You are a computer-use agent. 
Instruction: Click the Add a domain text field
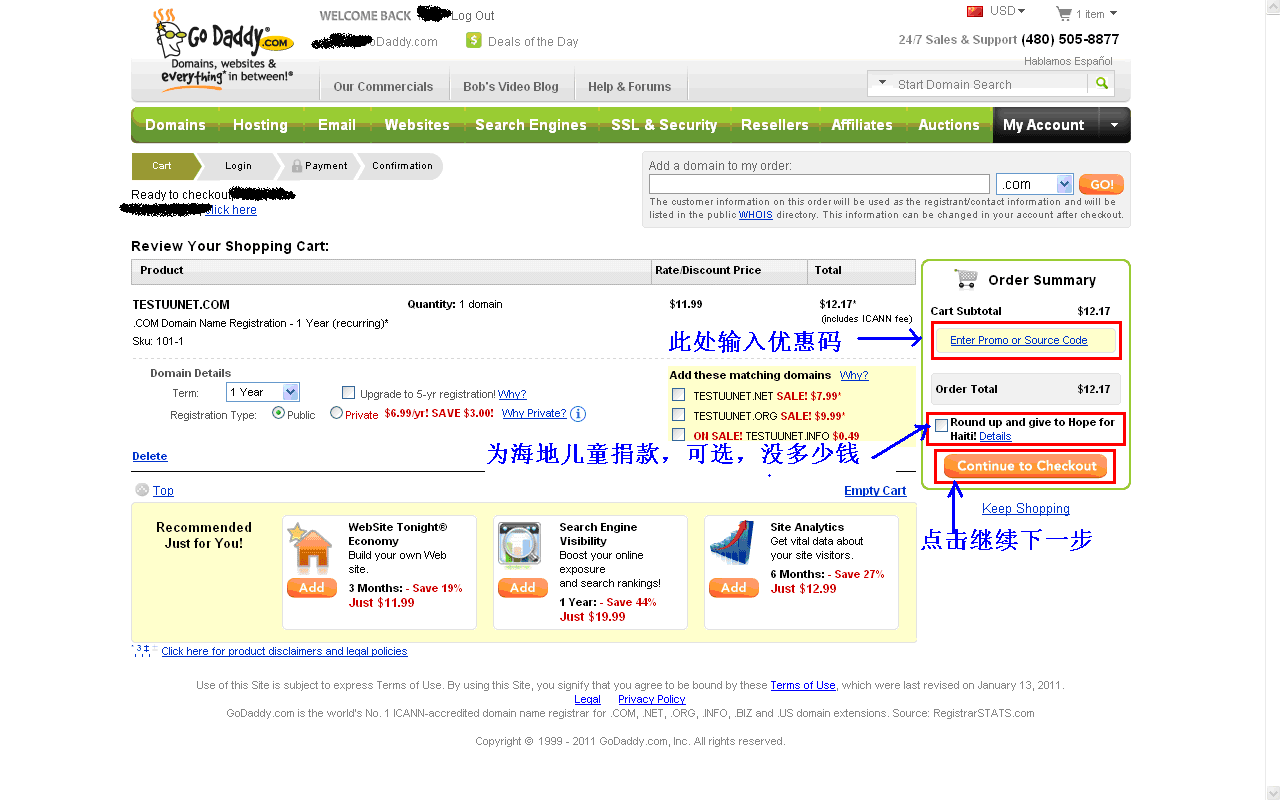(x=818, y=184)
